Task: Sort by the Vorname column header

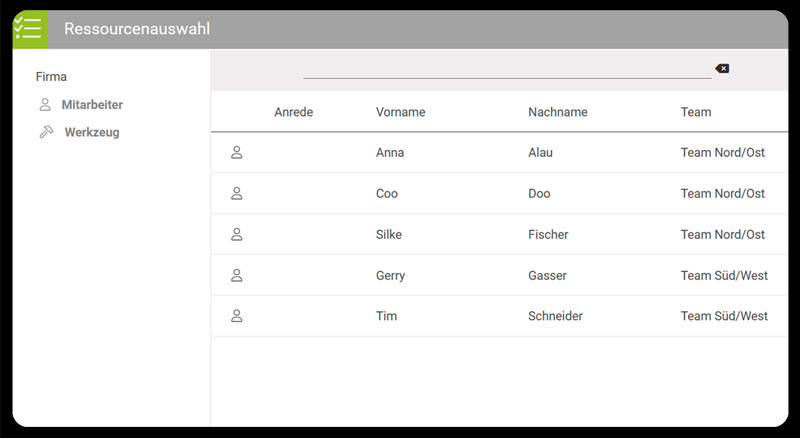Action: coord(400,112)
